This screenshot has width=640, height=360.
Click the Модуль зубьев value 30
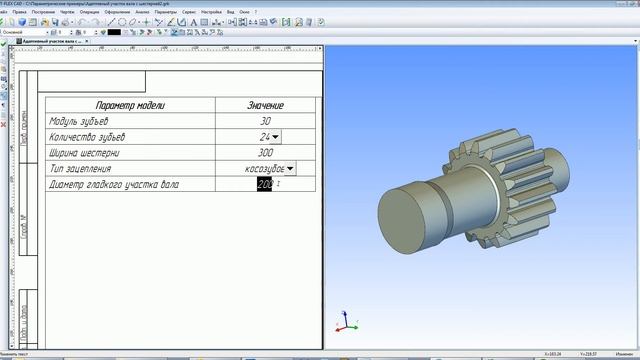pyautogui.click(x=265, y=121)
